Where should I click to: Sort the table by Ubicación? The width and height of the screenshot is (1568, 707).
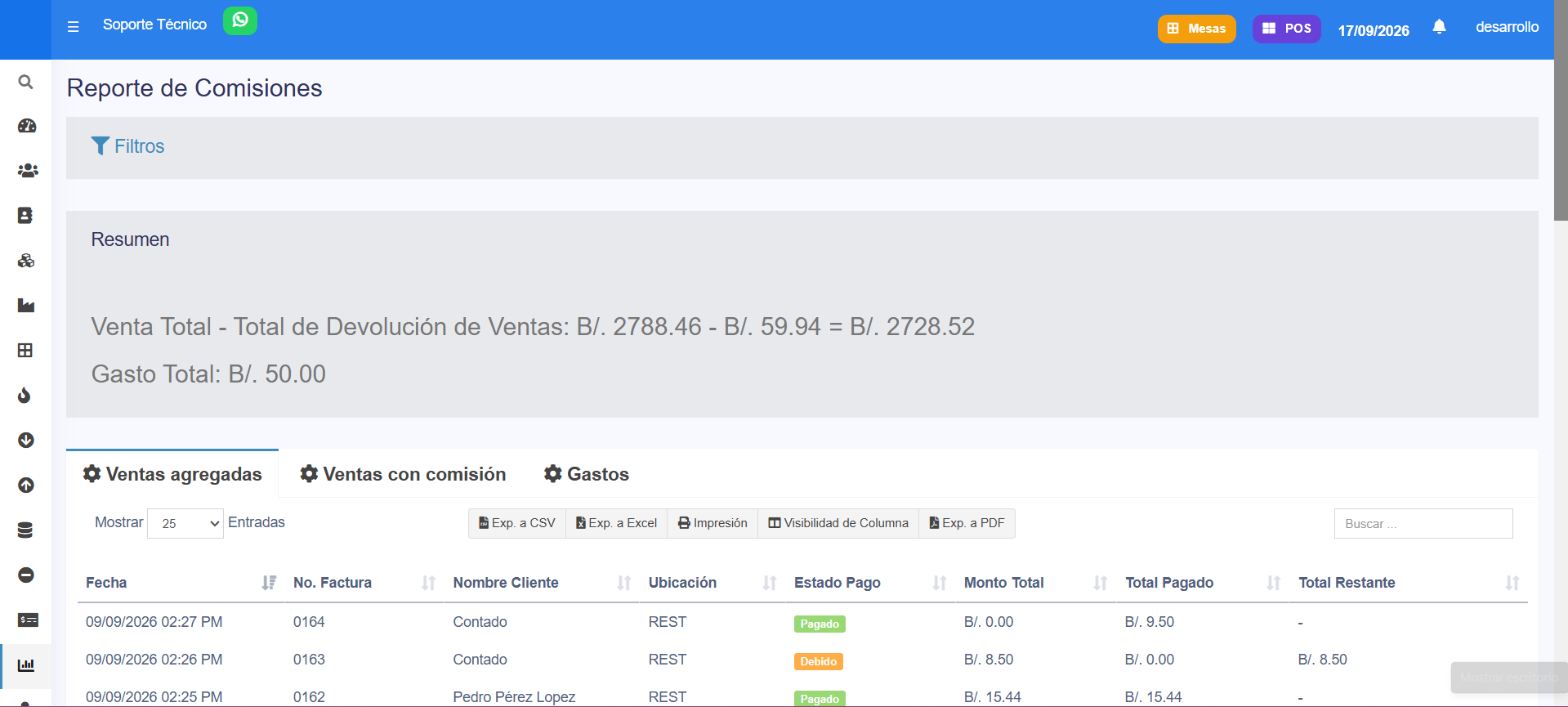713,583
